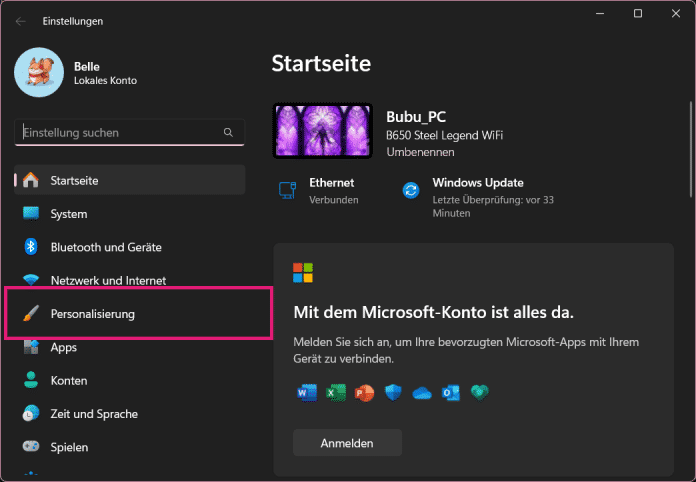Select the Zeit und Sprache globe icon
The height and width of the screenshot is (482, 696).
pos(31,414)
